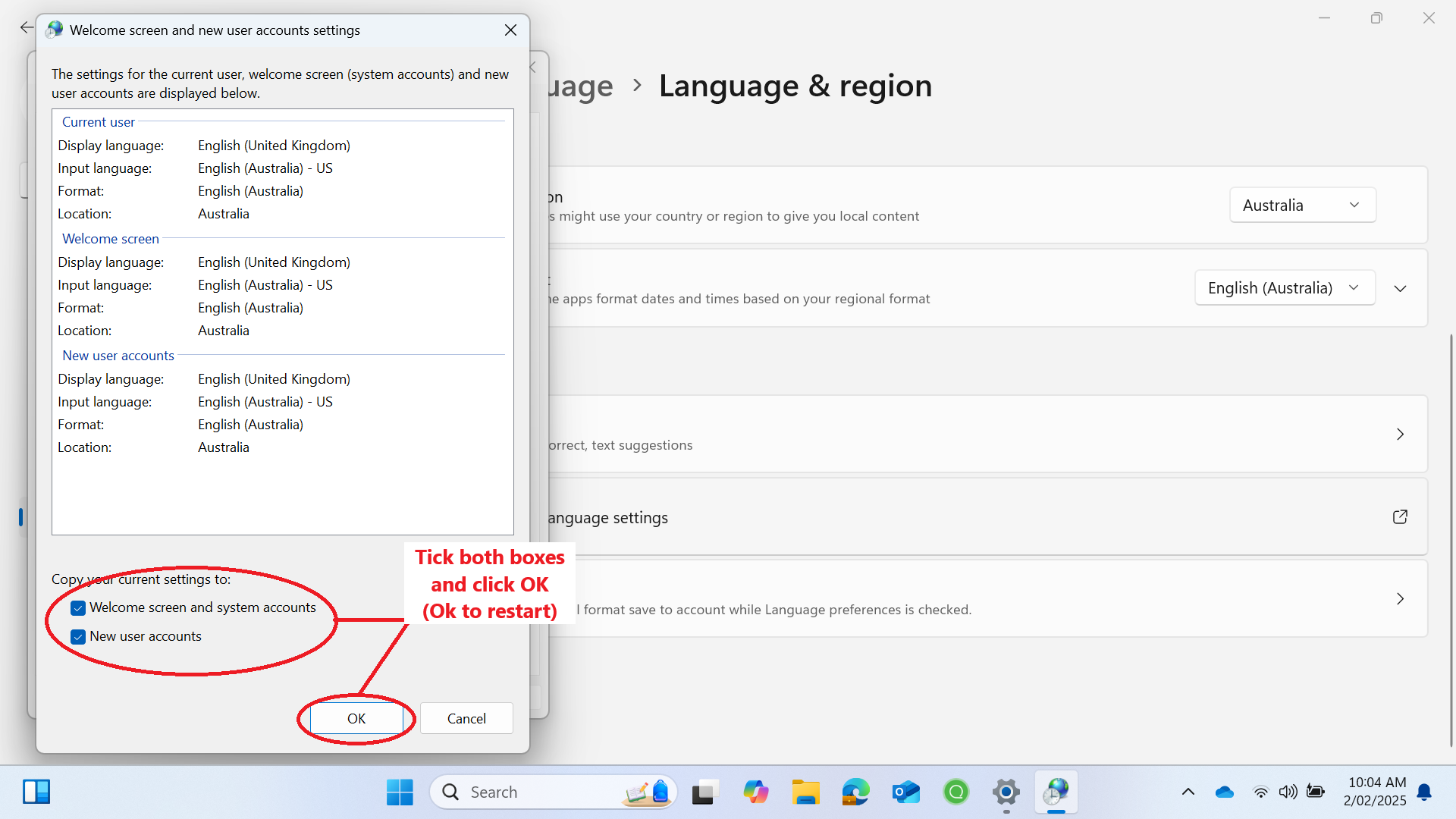Open the Australia country dropdown
The width and height of the screenshot is (1456, 819).
point(1301,205)
